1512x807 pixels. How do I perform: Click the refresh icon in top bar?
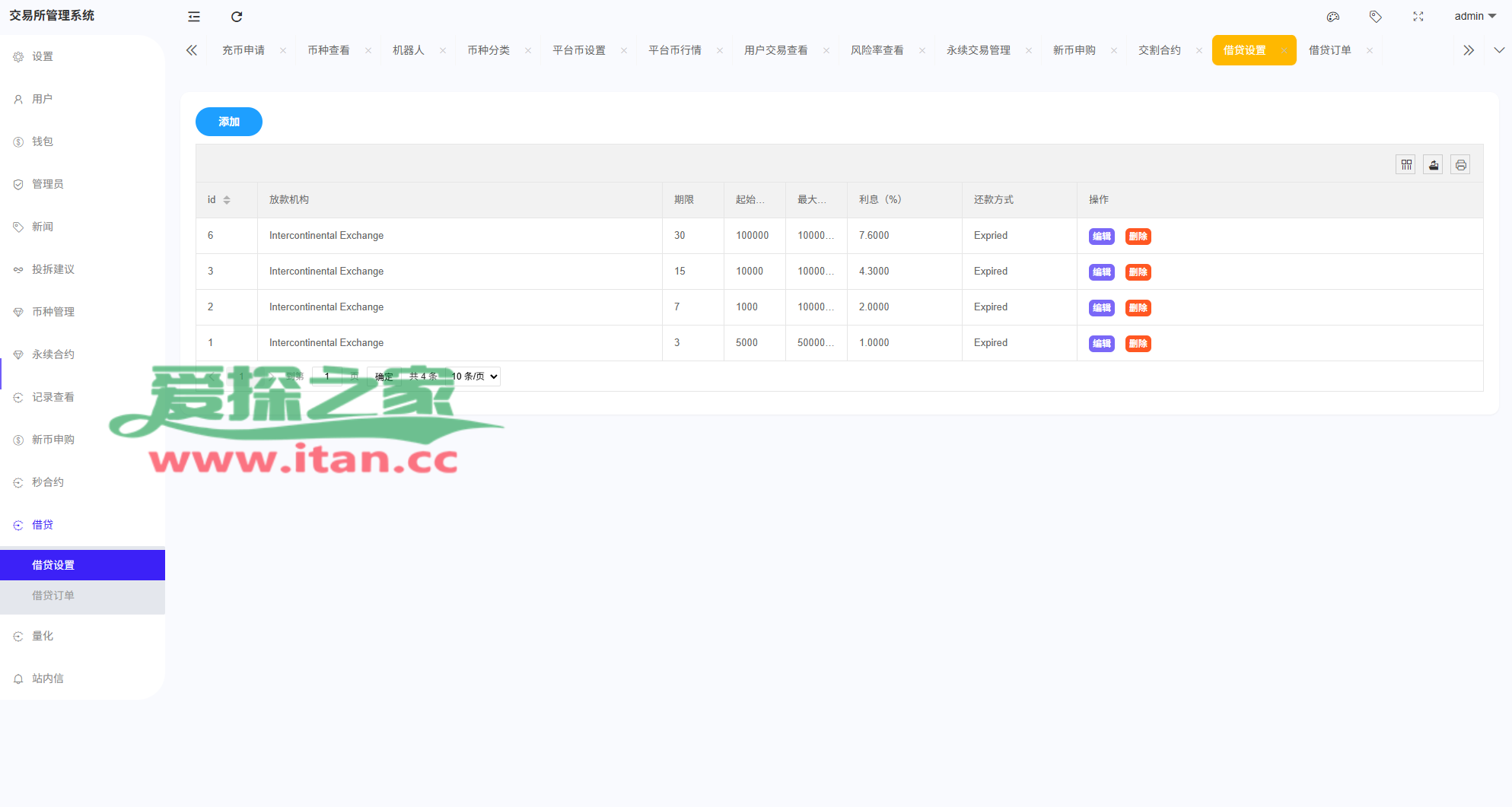pyautogui.click(x=237, y=17)
